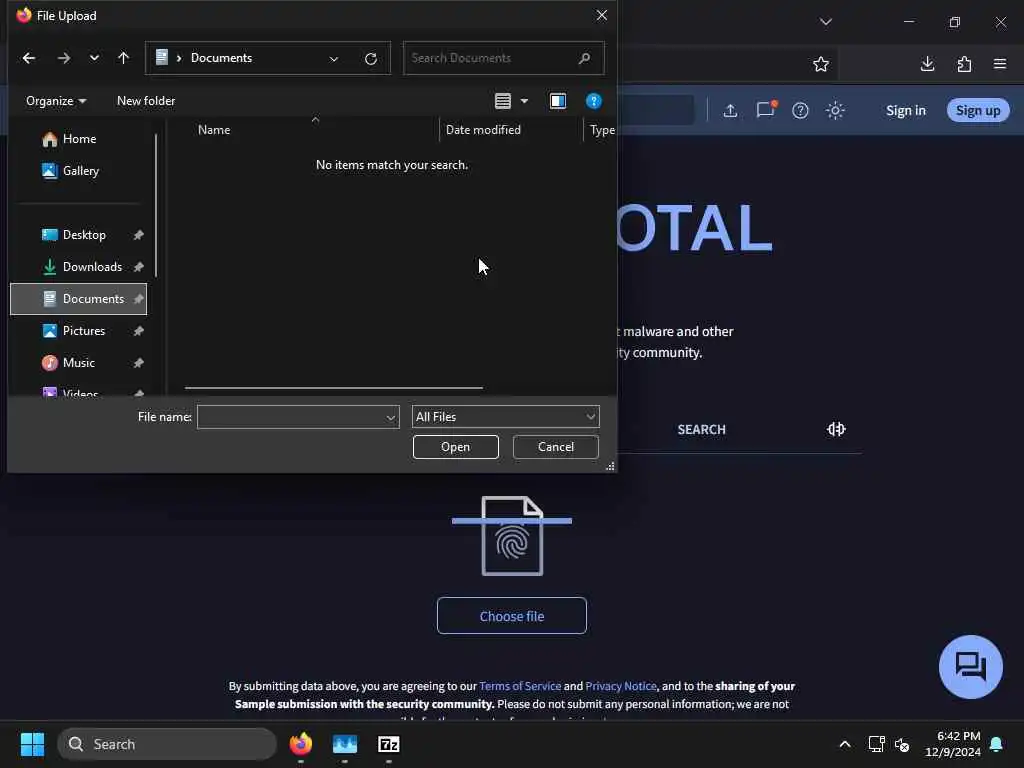Click the horizontal file list scrollbar

[334, 387]
